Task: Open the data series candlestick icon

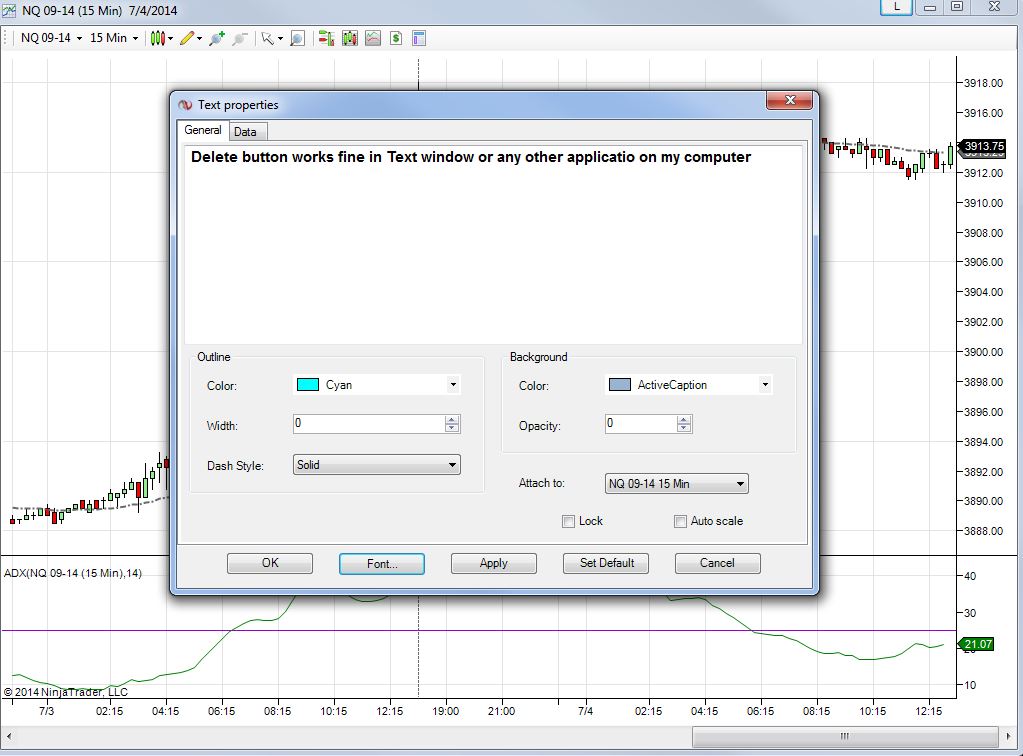Action: coord(350,38)
